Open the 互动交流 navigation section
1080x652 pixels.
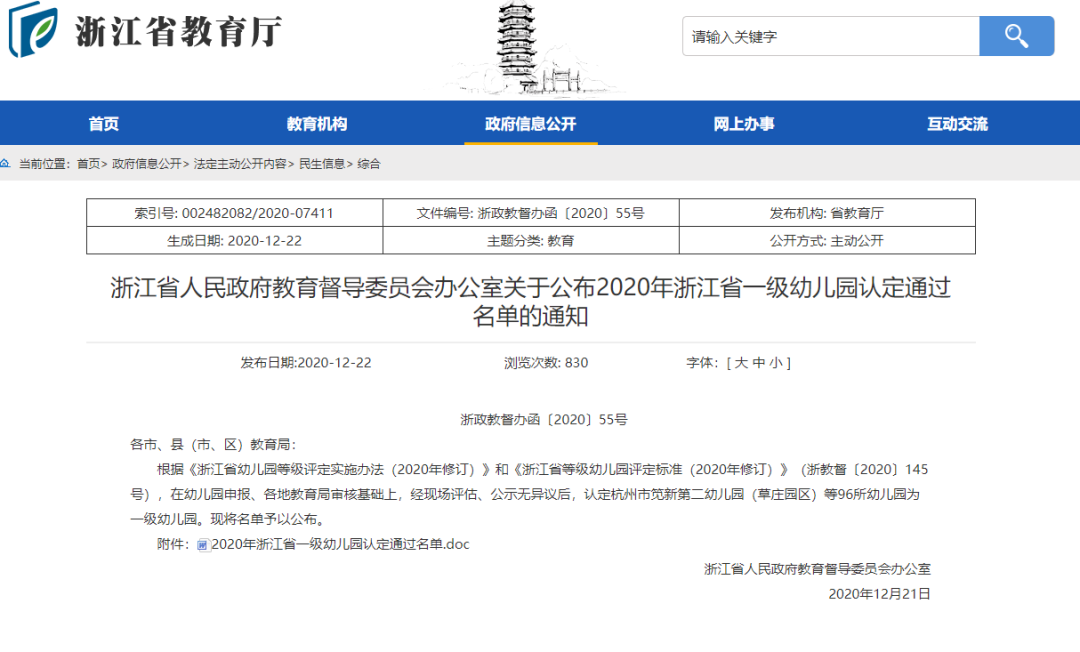pyautogui.click(x=956, y=122)
